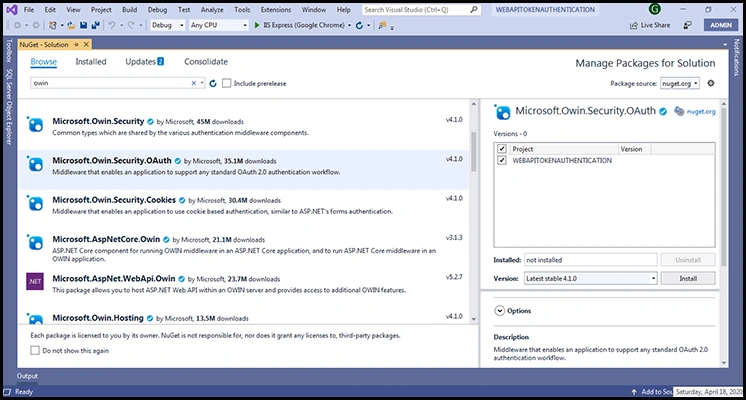746x400 pixels.
Task: Click the Open File folder icon
Action: [71, 25]
